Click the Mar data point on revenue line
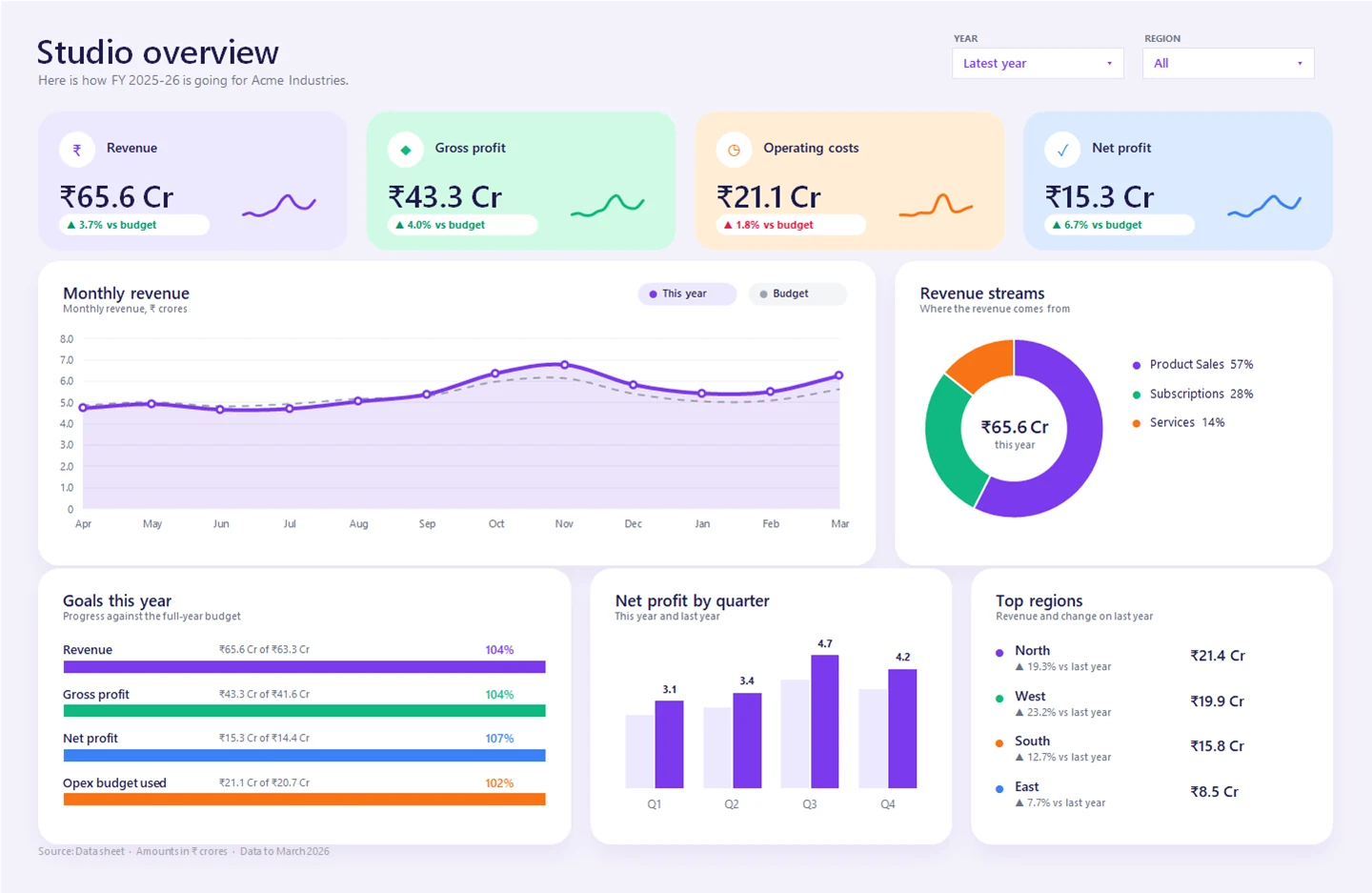 [x=839, y=375]
